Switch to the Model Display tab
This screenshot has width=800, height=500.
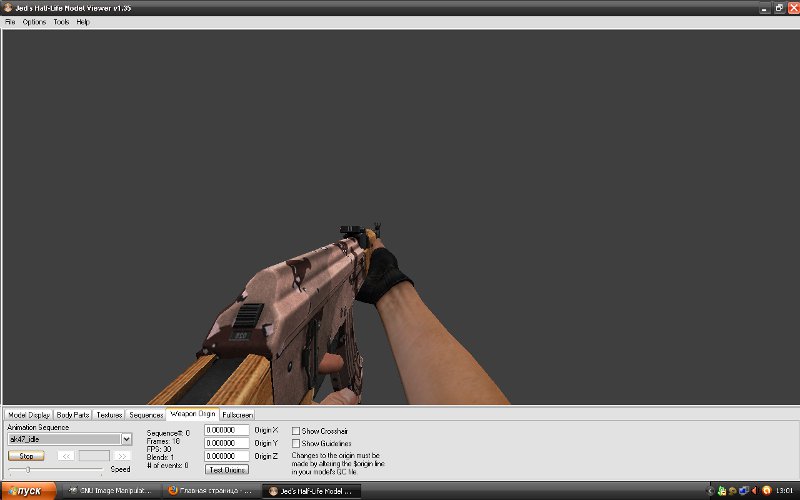[x=29, y=415]
